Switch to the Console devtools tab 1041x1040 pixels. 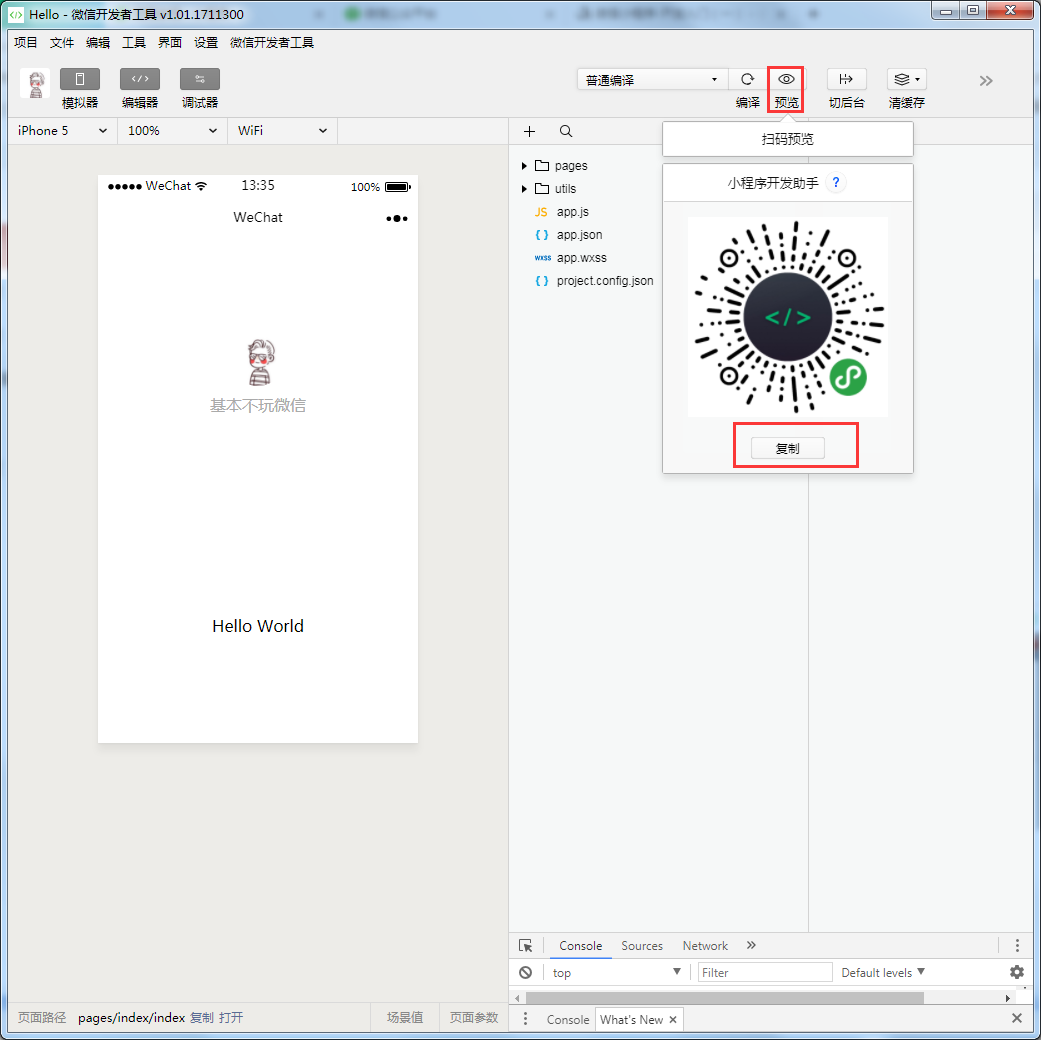[580, 946]
